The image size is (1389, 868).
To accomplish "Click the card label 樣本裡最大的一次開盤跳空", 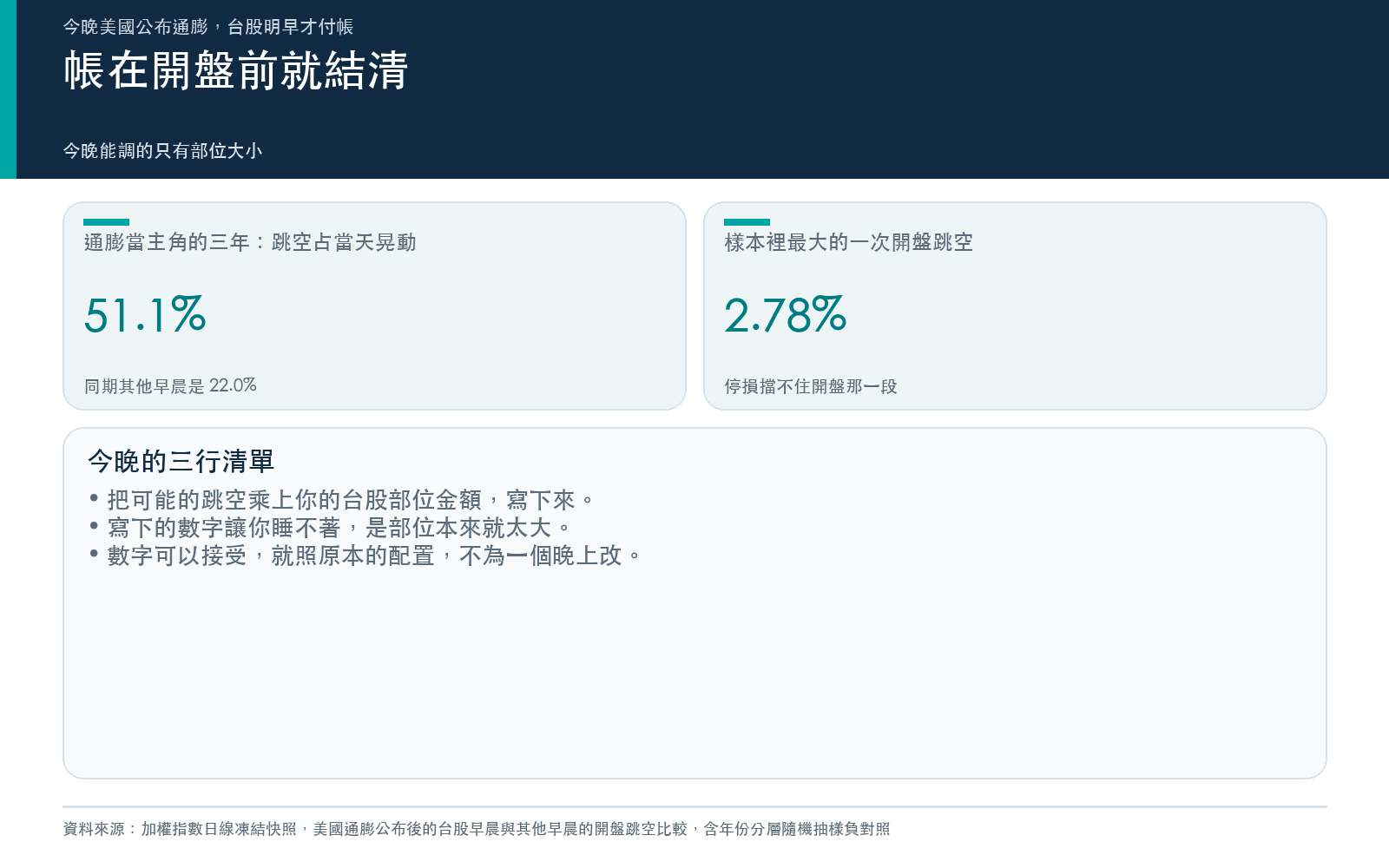I will 849,242.
